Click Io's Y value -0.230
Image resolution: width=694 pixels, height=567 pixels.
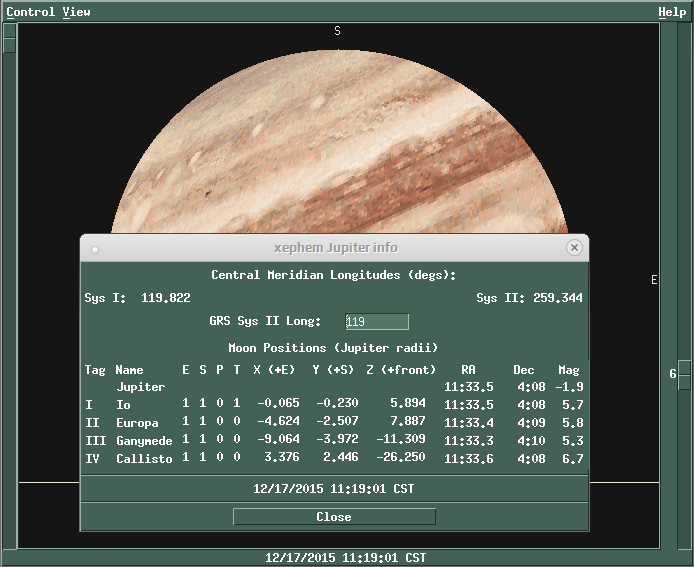click(x=337, y=403)
